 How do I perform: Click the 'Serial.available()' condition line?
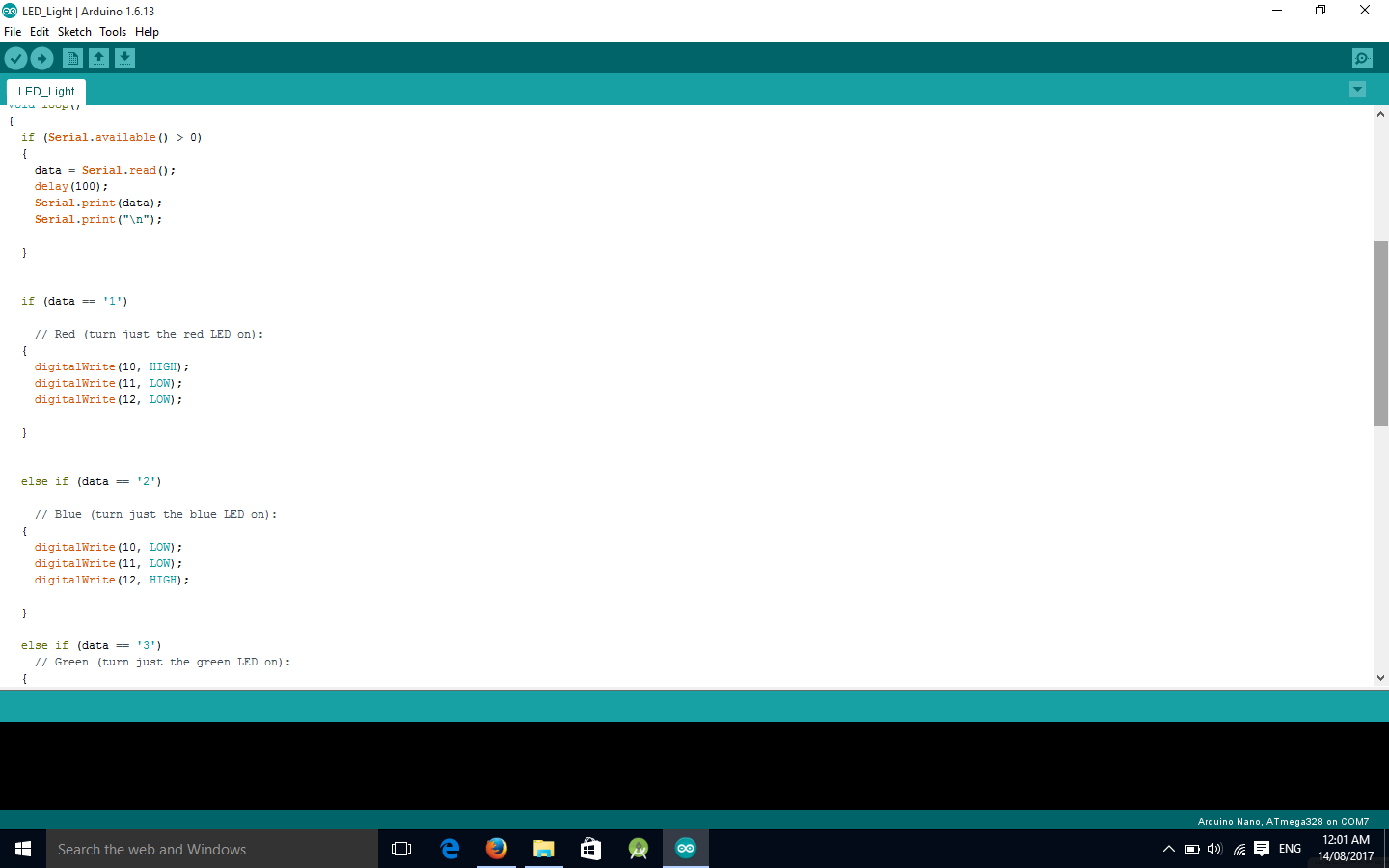[112, 137]
